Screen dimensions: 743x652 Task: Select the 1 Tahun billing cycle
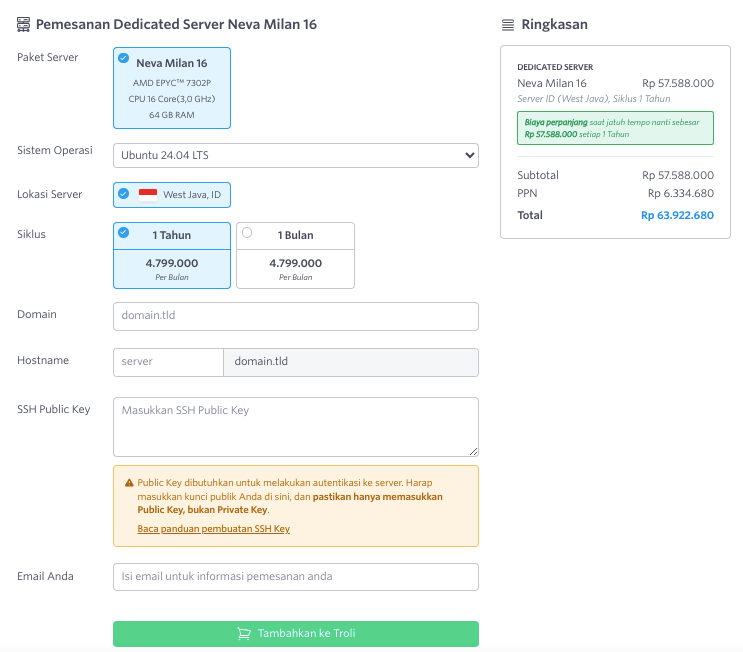click(x=172, y=255)
